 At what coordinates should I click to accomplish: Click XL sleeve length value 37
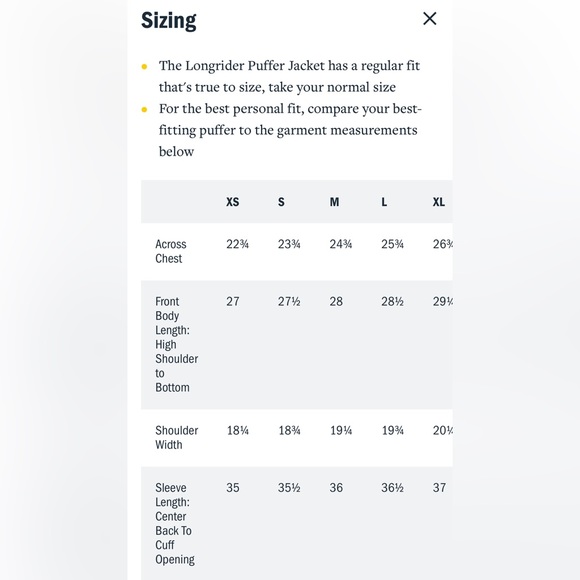click(x=439, y=488)
